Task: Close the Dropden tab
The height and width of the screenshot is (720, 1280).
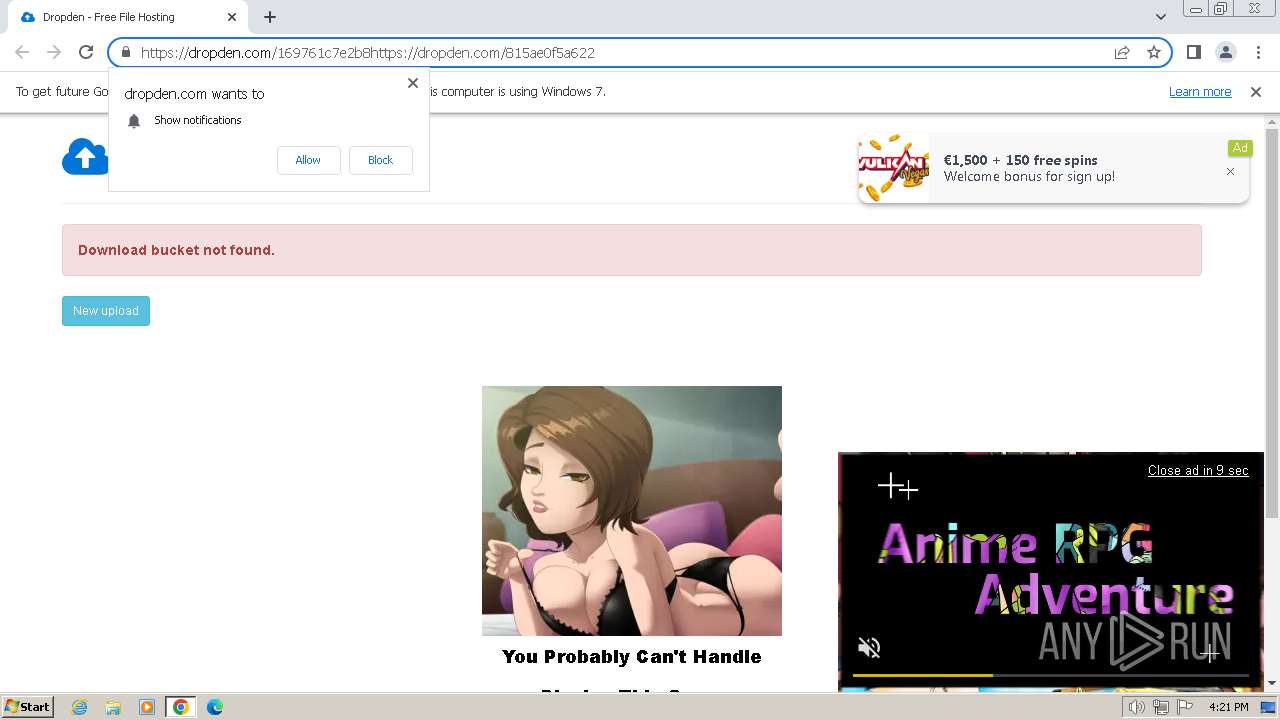Action: coord(232,17)
